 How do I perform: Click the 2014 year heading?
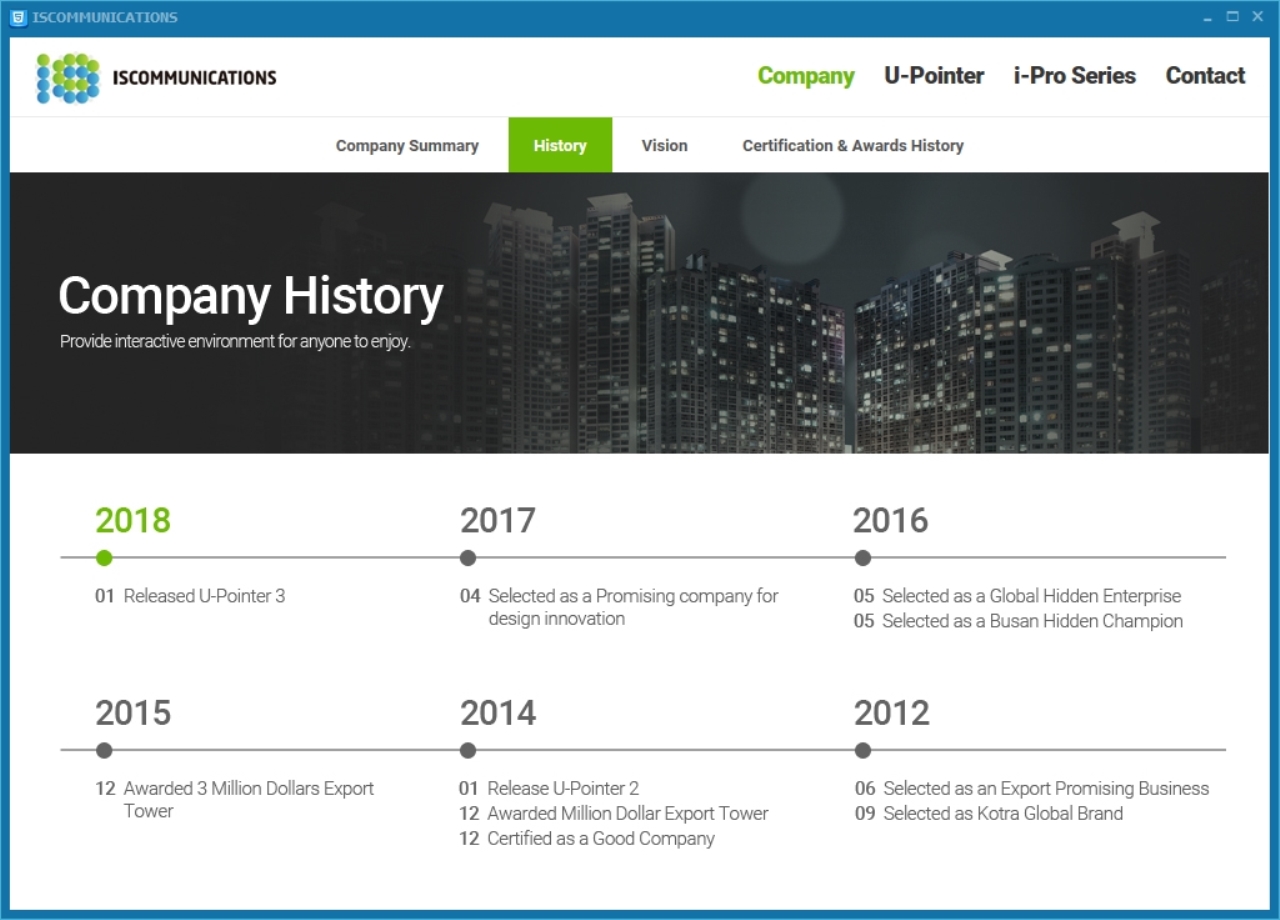(498, 713)
